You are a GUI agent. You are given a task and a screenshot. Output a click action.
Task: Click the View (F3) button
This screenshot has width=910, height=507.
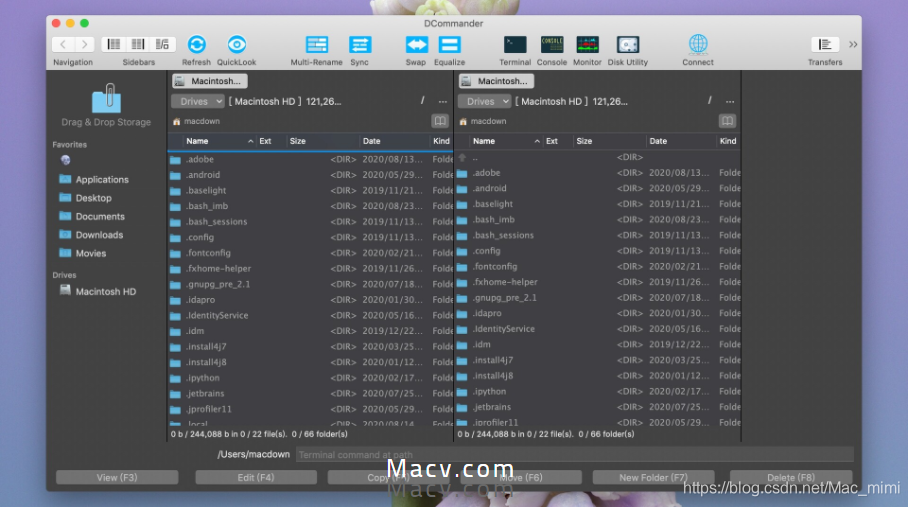[117, 477]
